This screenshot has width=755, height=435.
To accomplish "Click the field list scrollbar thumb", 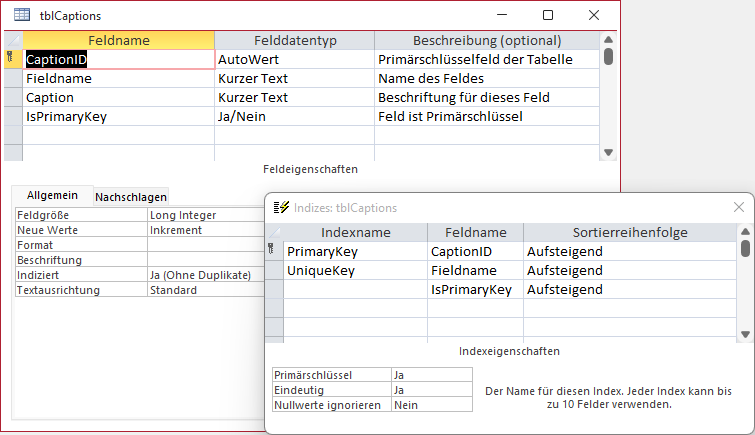I will click(608, 56).
